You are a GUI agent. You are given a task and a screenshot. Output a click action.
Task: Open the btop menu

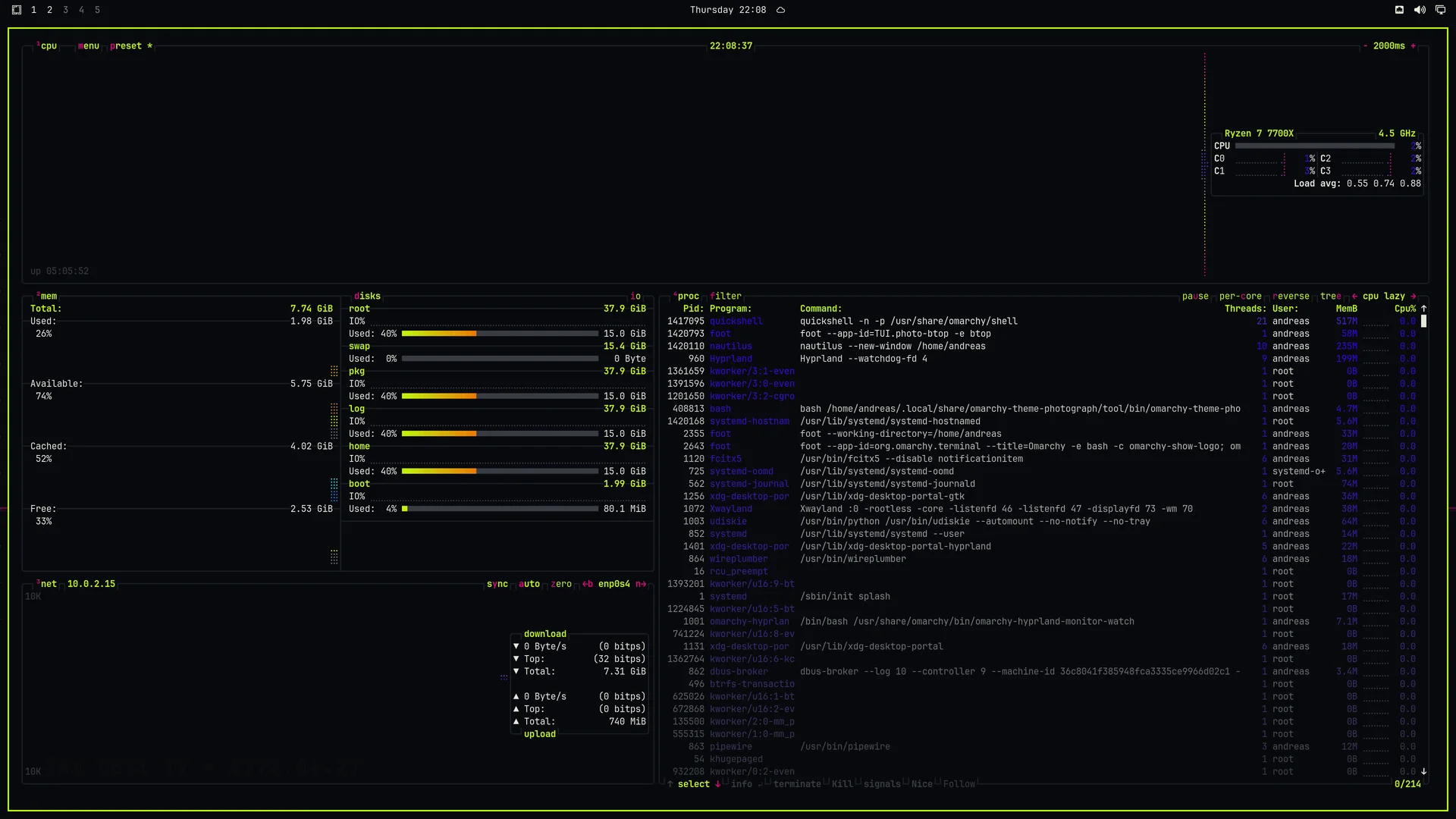89,46
